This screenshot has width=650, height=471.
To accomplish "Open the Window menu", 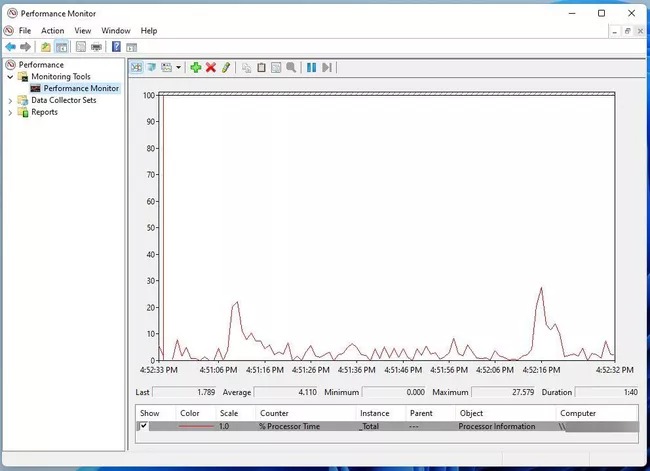I will click(x=116, y=31).
